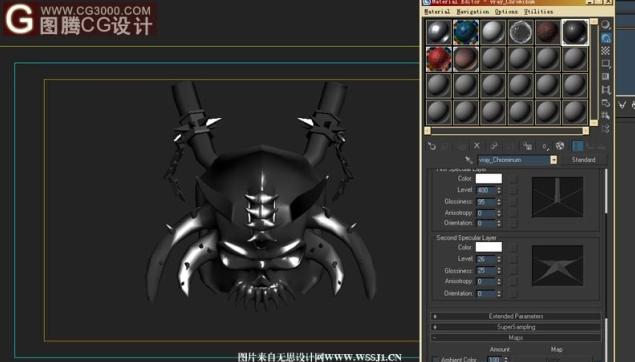Toggle the Ambient Color map checkbox
The height and width of the screenshot is (362, 635).
(435, 359)
